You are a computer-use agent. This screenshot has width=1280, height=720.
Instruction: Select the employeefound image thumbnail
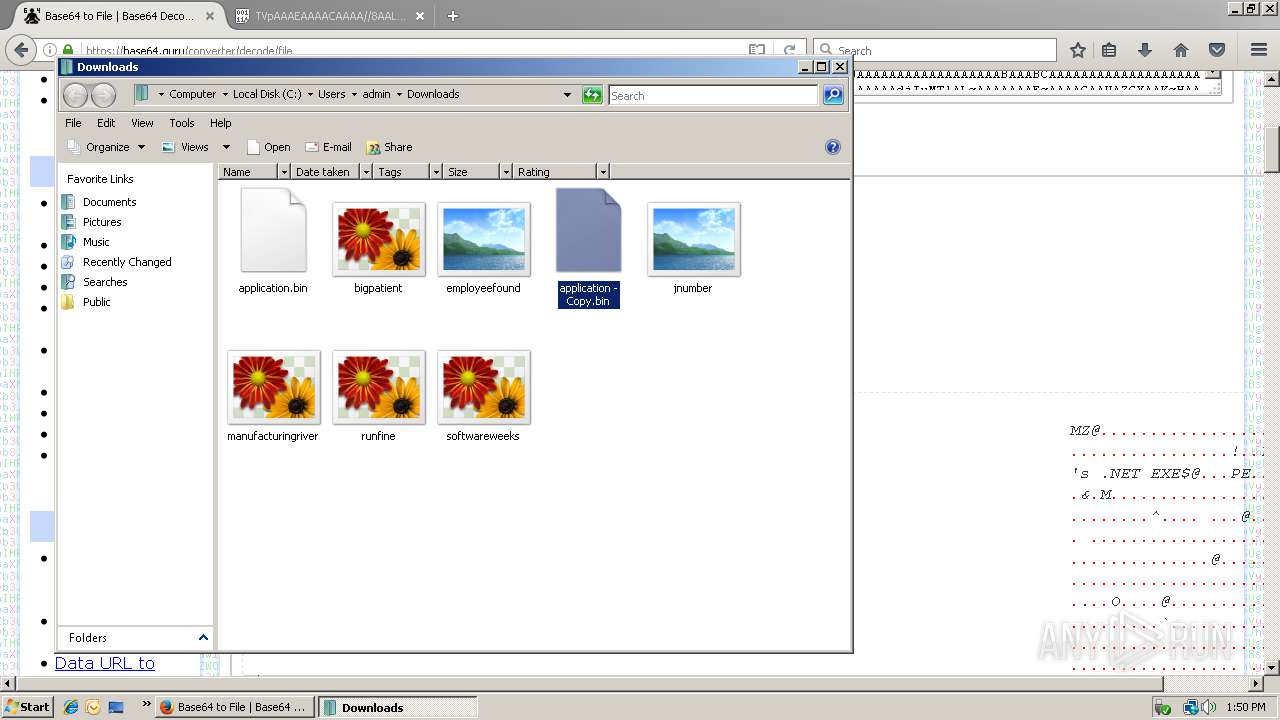(483, 239)
